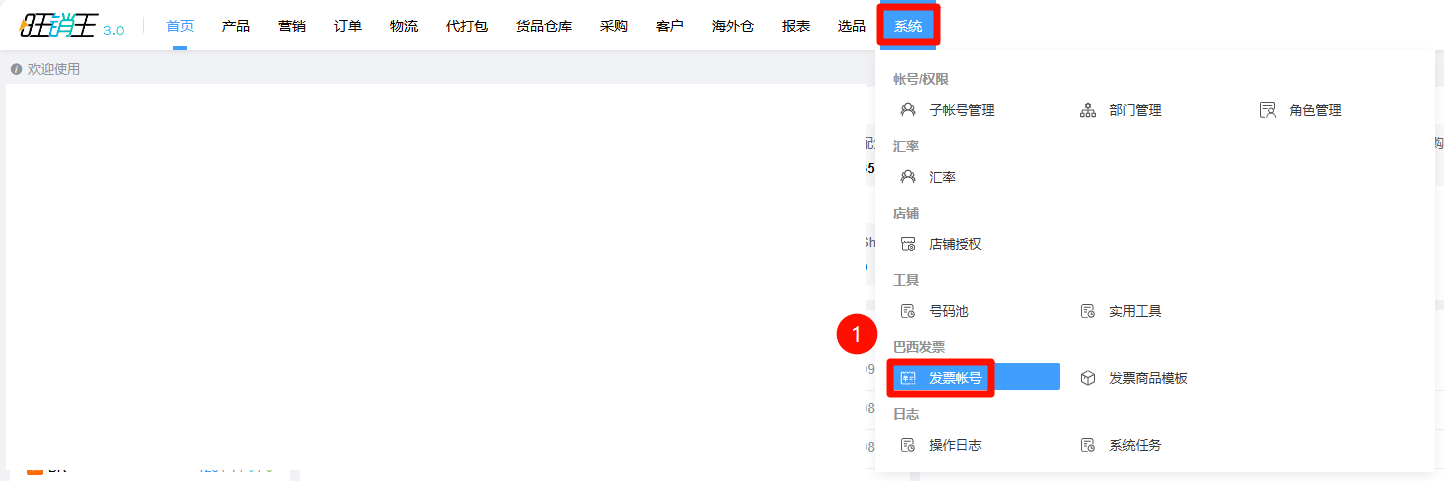Open the 报表 navigation menu
Viewport: 1444px width, 481px height.
pyautogui.click(x=796, y=26)
